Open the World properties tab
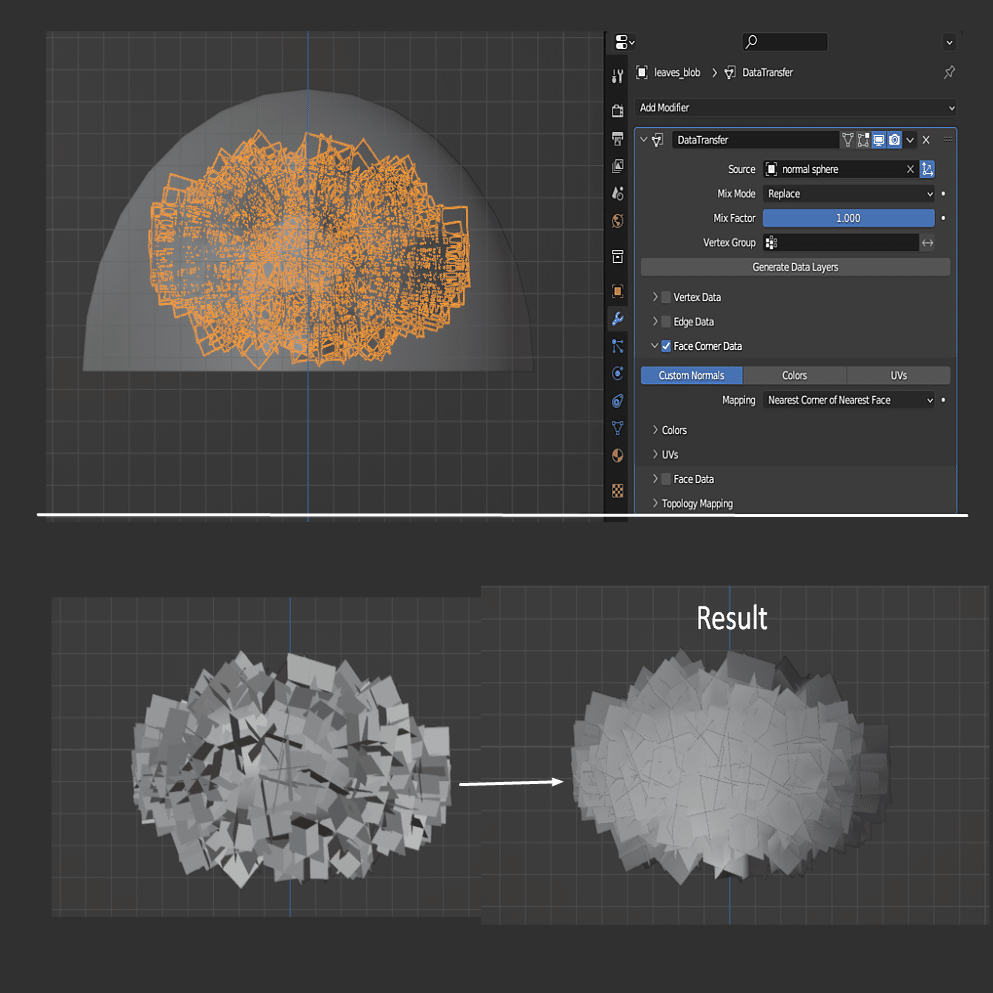The height and width of the screenshot is (993, 993). [x=617, y=220]
